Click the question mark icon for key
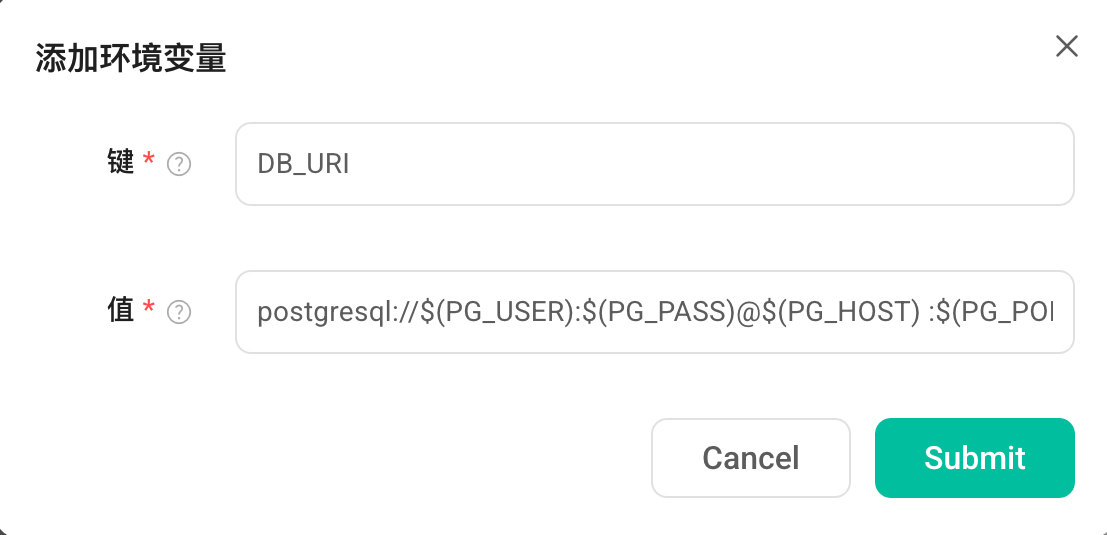 [x=179, y=164]
